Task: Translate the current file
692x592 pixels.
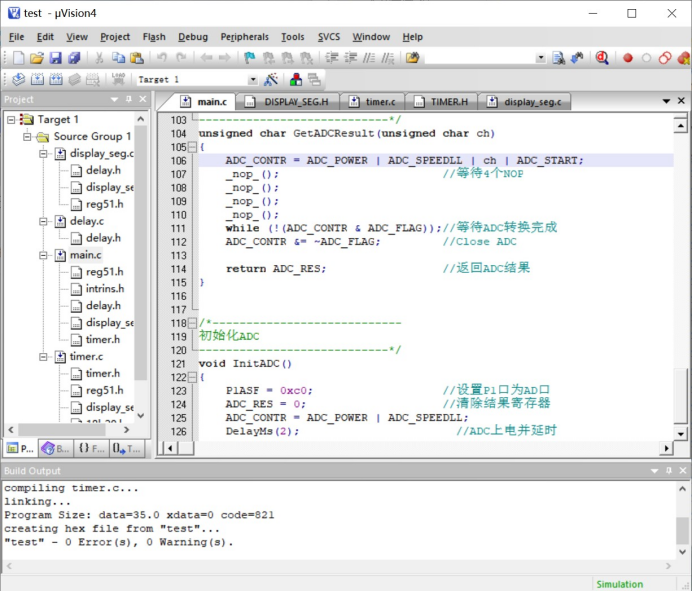Action: [x=19, y=79]
